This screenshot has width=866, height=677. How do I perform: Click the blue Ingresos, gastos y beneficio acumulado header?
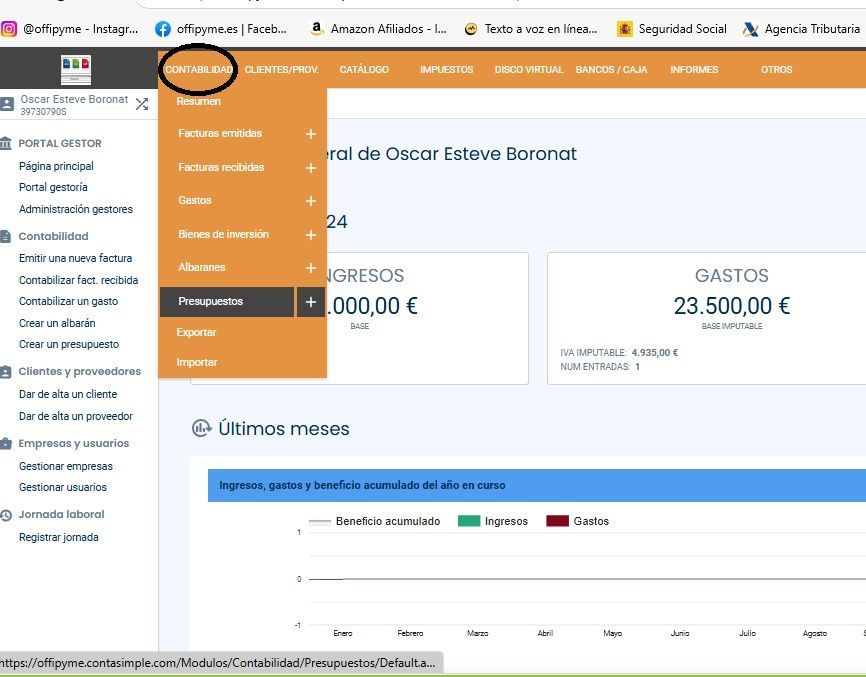coord(537,485)
